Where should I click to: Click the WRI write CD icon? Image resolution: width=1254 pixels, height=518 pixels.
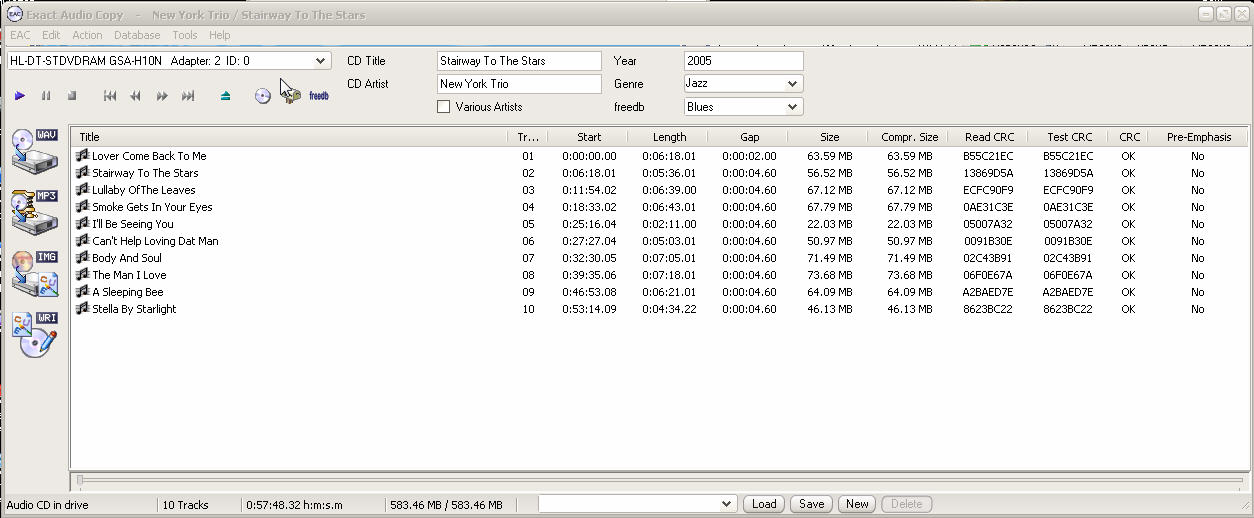coord(35,335)
